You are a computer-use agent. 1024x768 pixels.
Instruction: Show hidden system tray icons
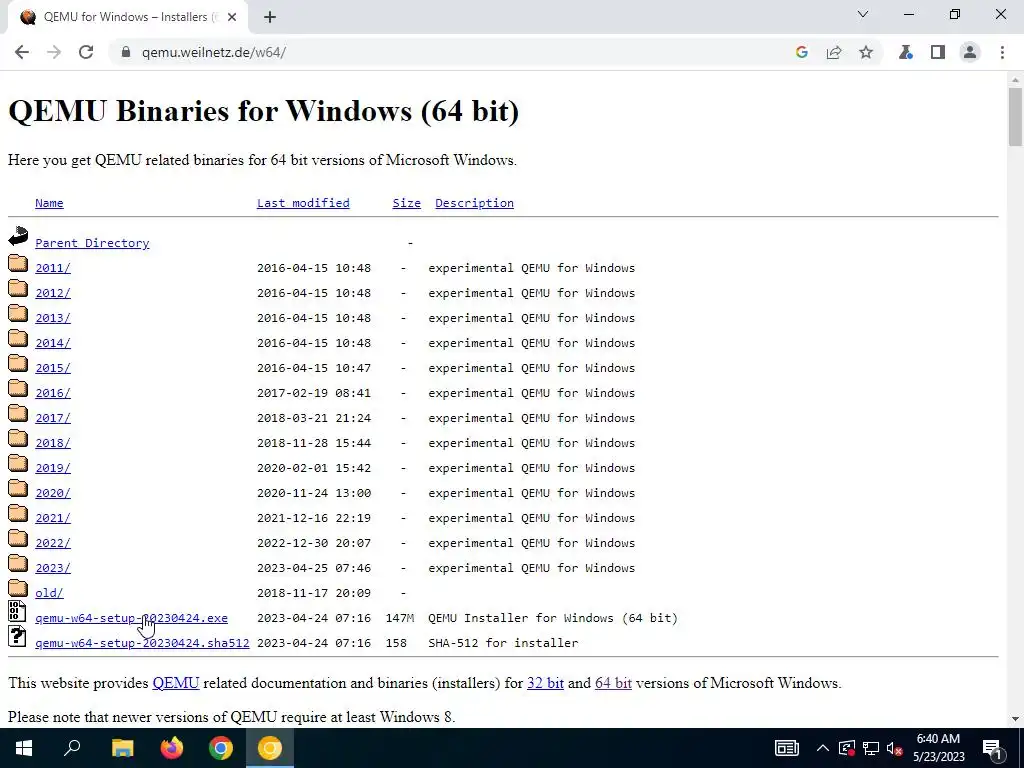click(823, 748)
